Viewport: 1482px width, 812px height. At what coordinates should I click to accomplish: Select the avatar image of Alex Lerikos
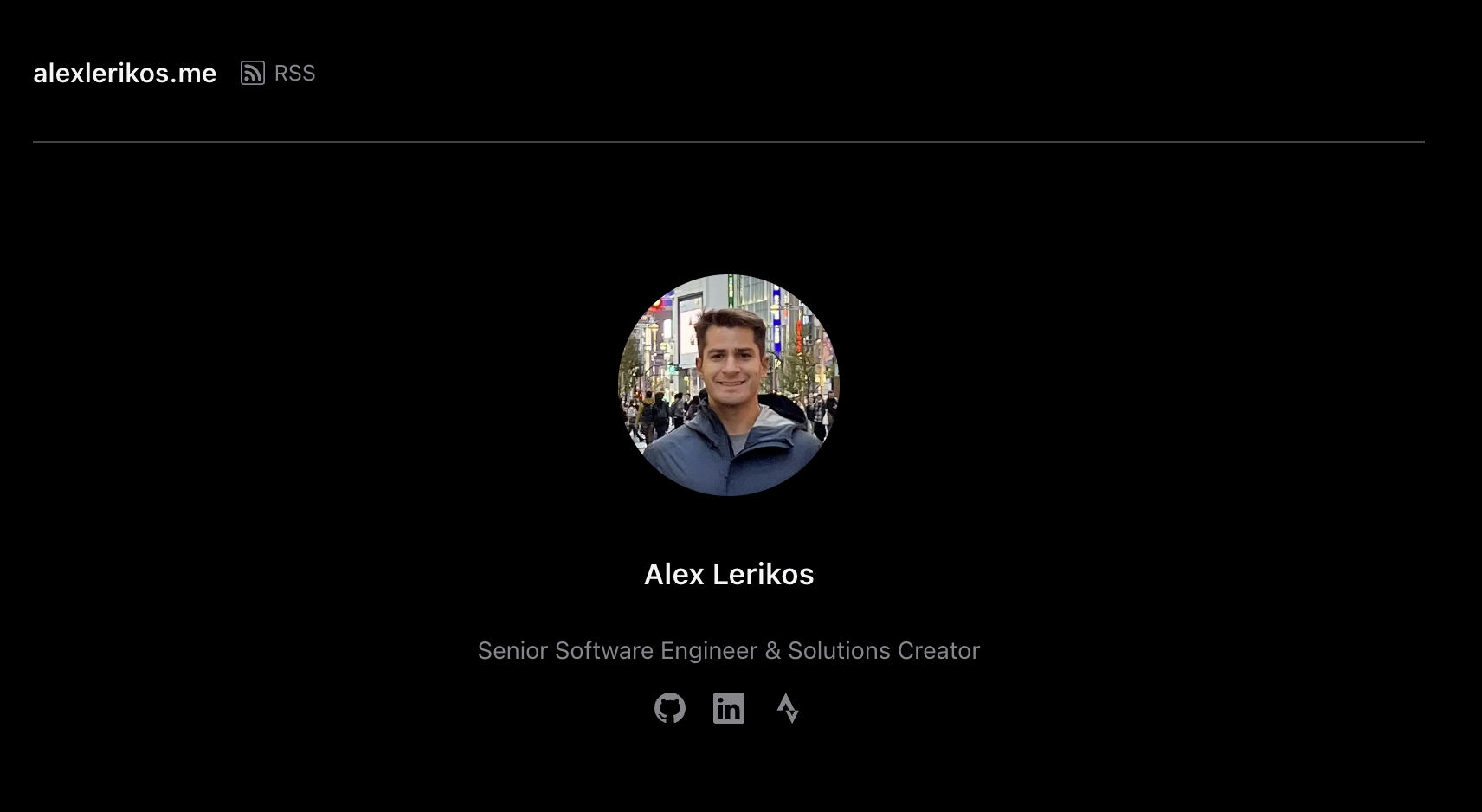[729, 385]
